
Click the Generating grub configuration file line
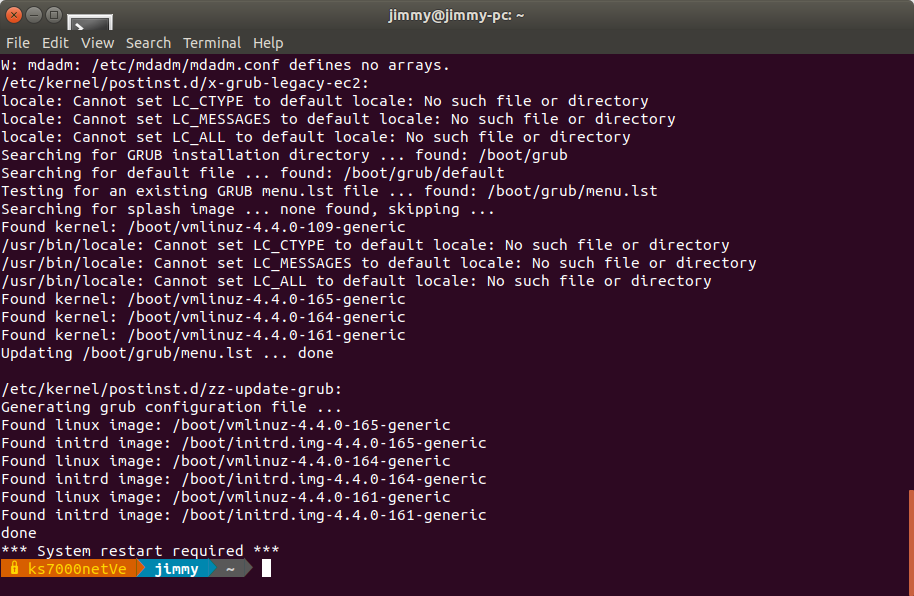tap(171, 407)
